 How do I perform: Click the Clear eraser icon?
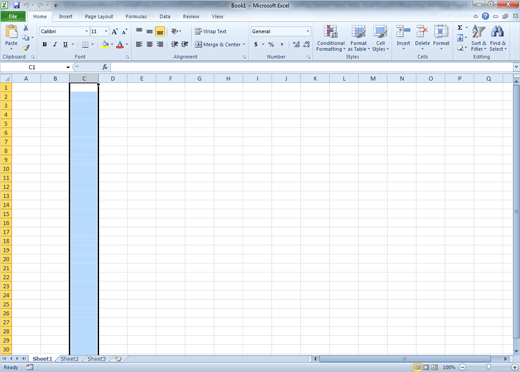pos(460,48)
